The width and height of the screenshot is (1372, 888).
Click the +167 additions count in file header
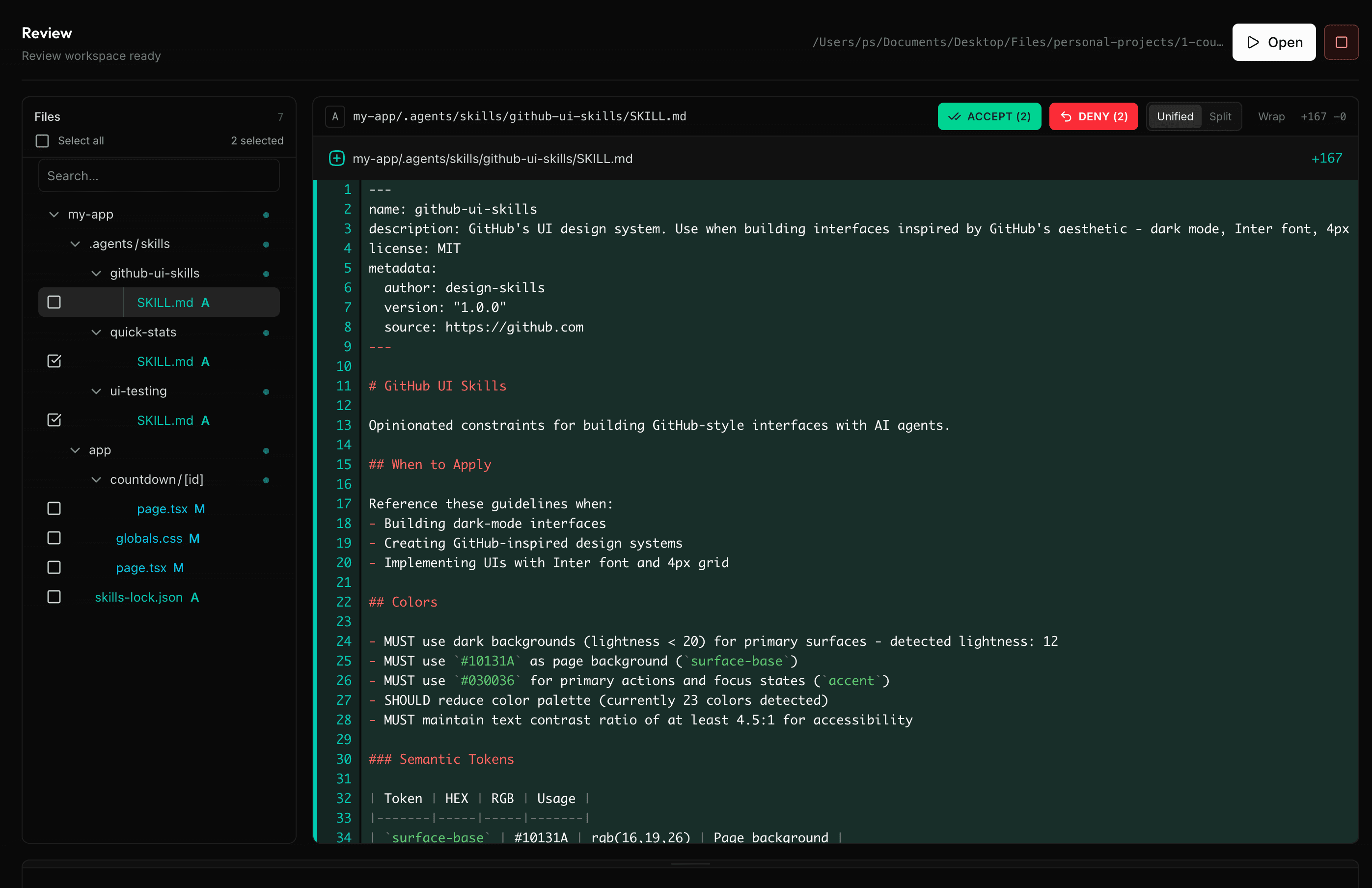point(1326,158)
